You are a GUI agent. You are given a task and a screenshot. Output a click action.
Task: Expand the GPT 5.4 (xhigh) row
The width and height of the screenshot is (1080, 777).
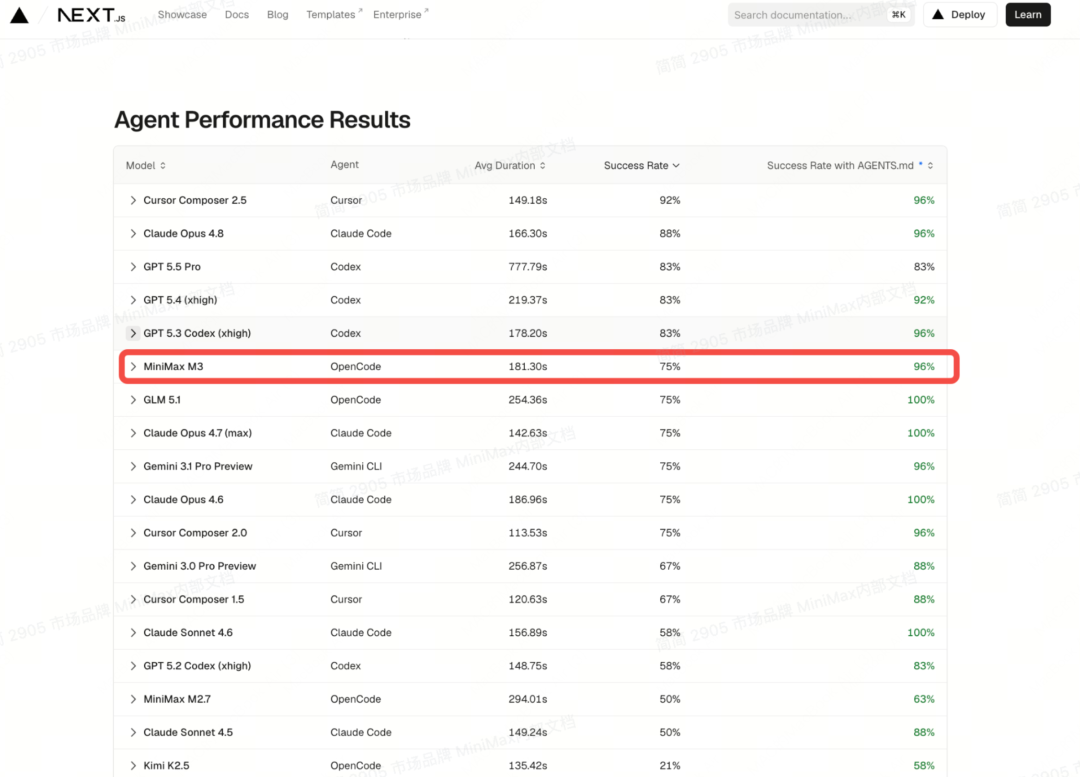pos(133,300)
